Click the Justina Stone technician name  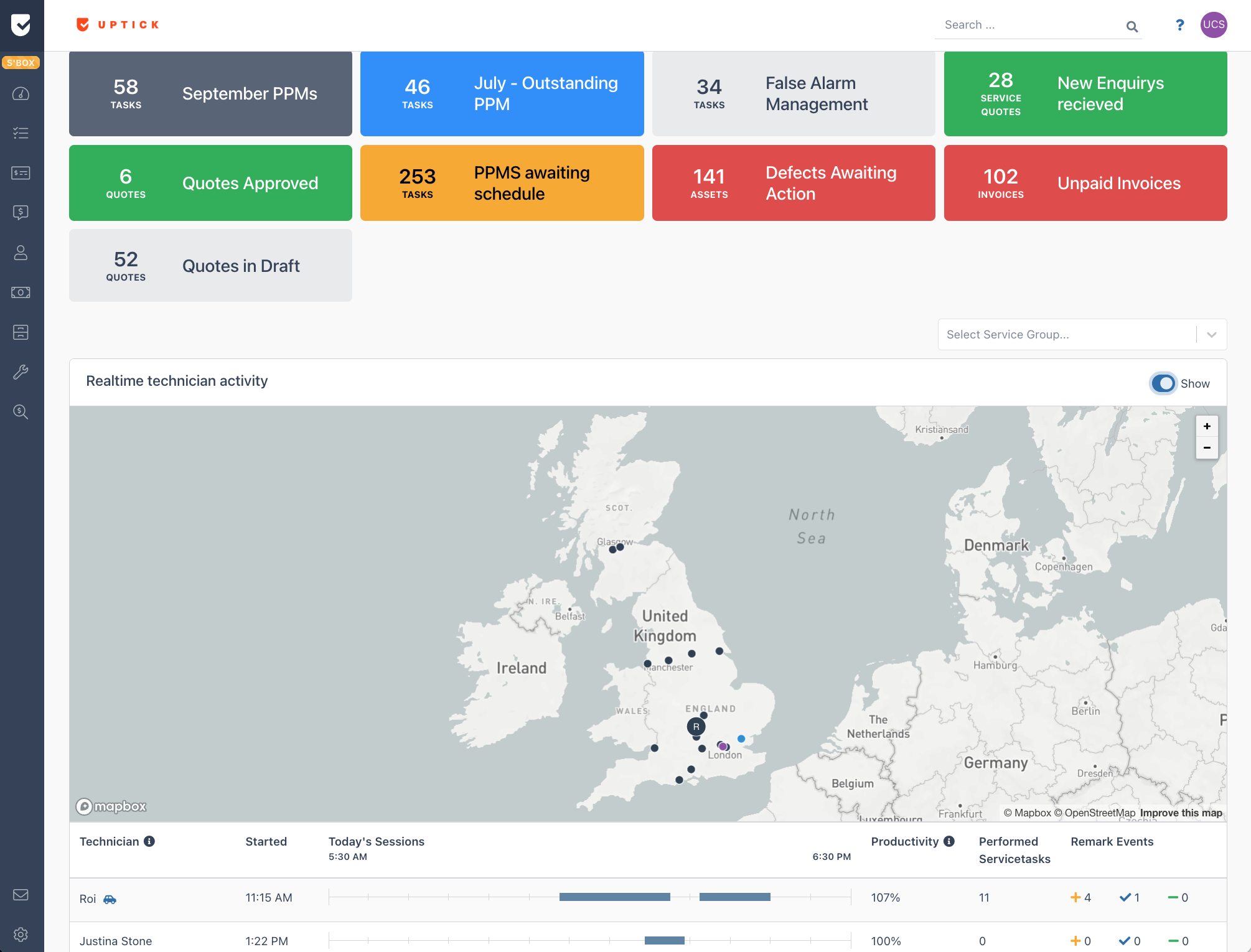coord(116,941)
